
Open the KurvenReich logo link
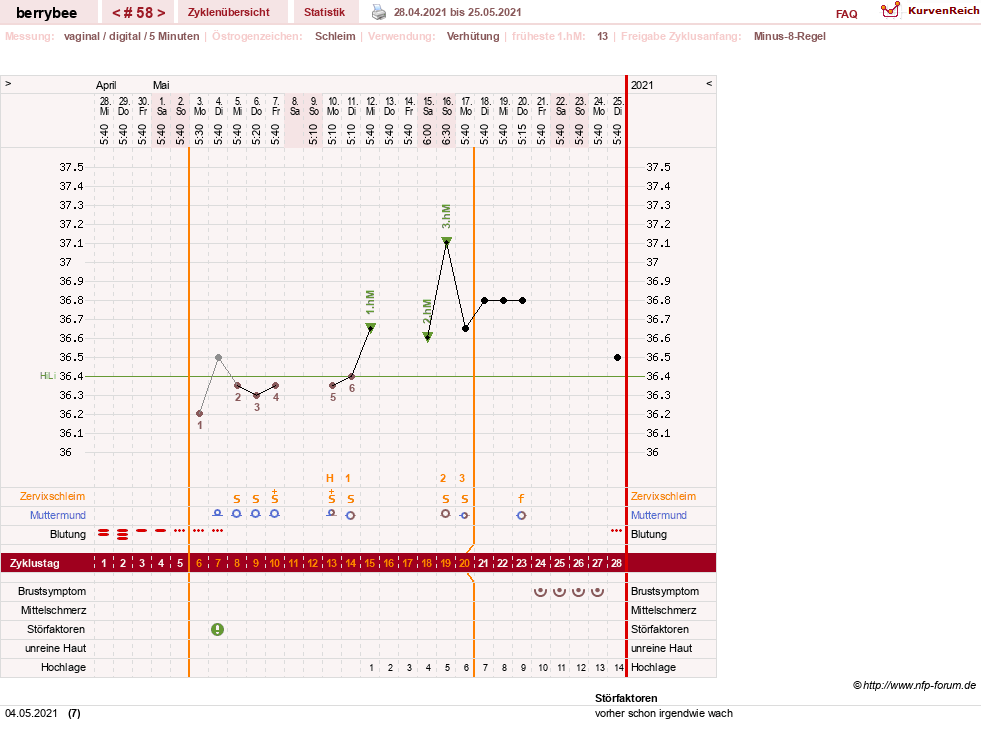pos(929,11)
